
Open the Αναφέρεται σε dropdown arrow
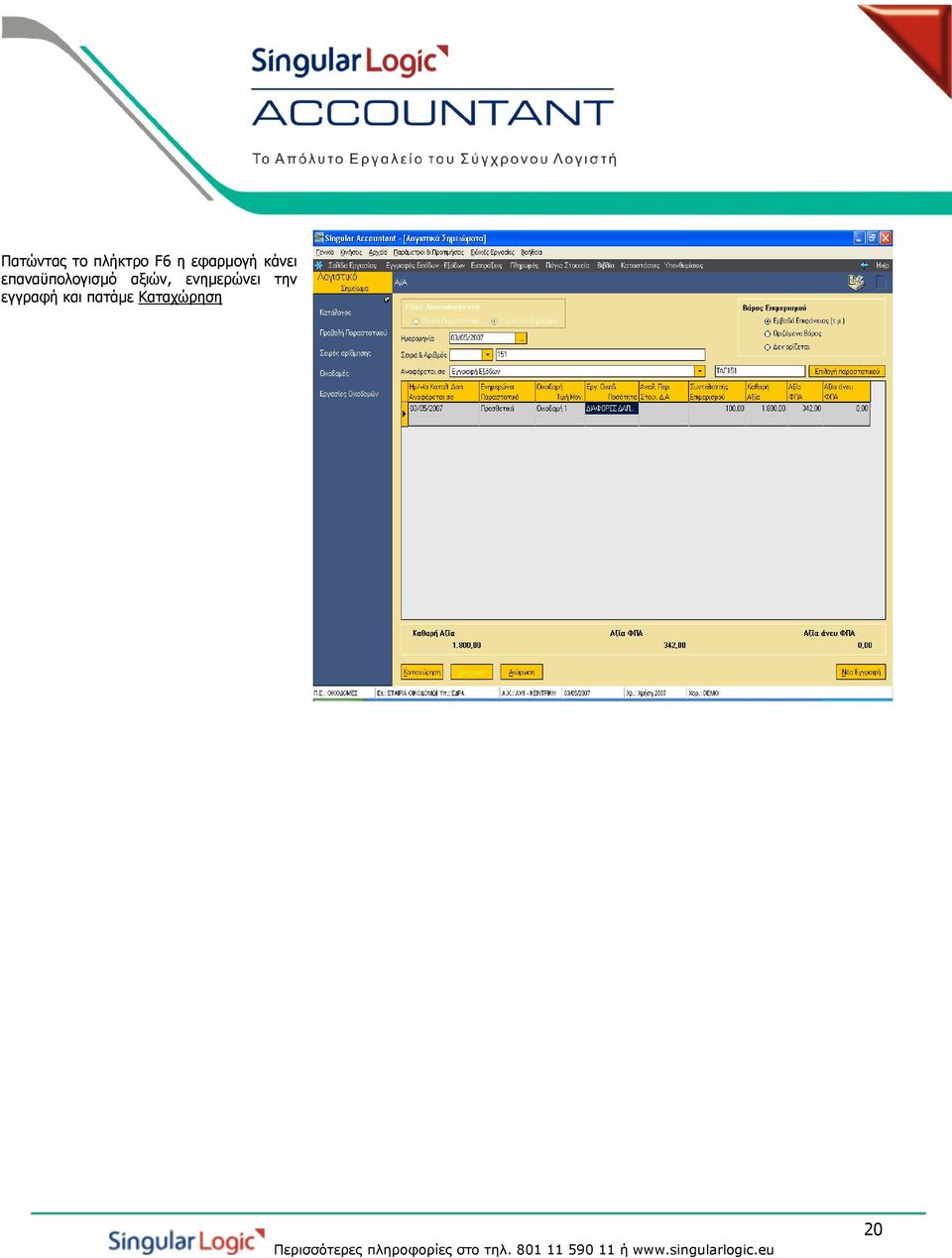pyautogui.click(x=700, y=371)
